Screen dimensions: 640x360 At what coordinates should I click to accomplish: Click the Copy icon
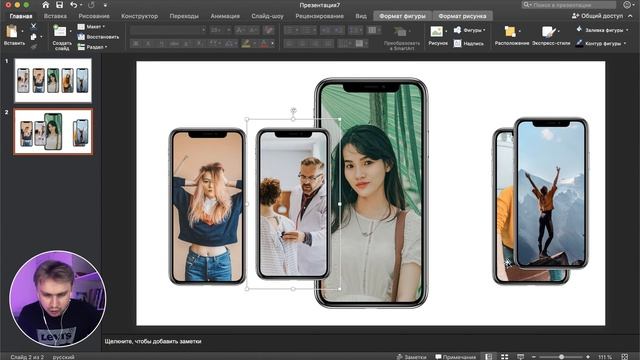click(x=33, y=37)
